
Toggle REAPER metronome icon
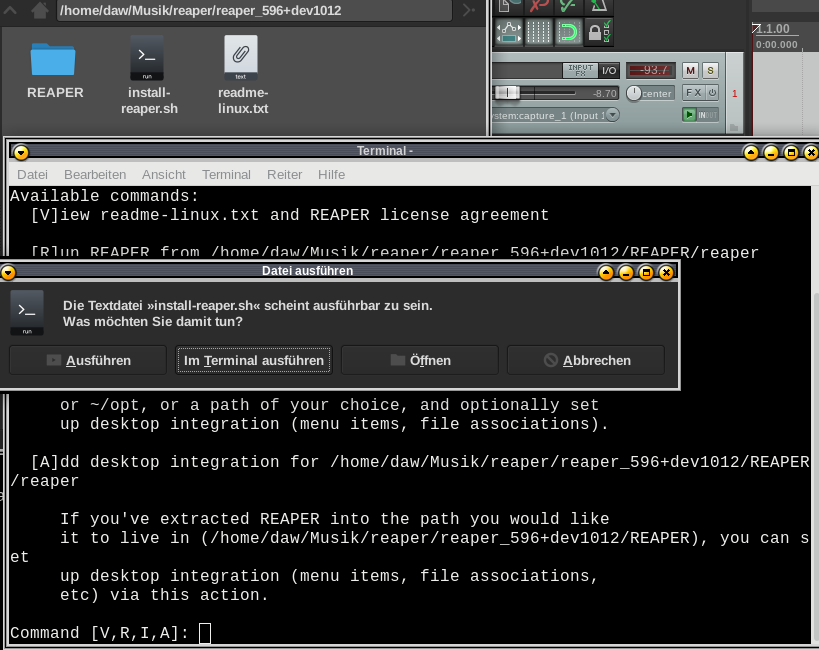598,6
